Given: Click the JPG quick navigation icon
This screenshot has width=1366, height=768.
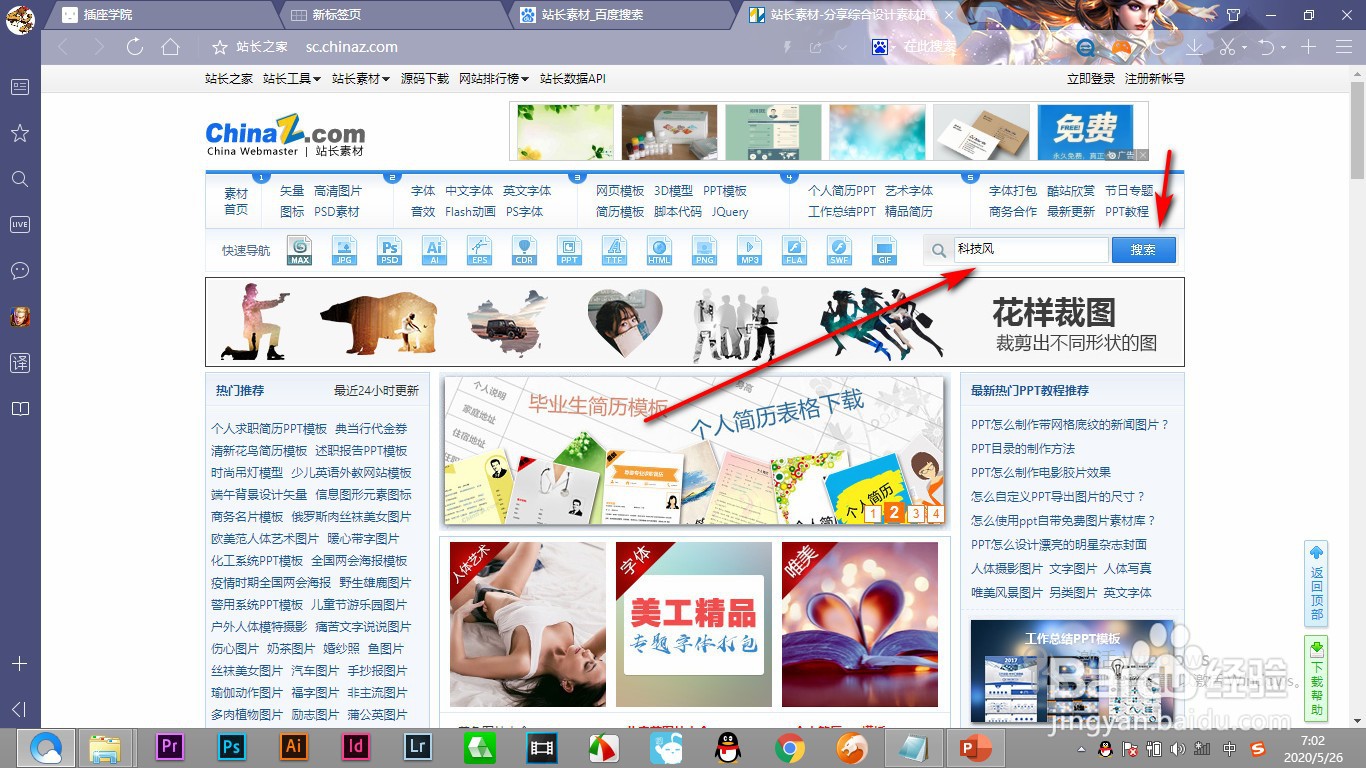Looking at the screenshot, I should point(344,250).
